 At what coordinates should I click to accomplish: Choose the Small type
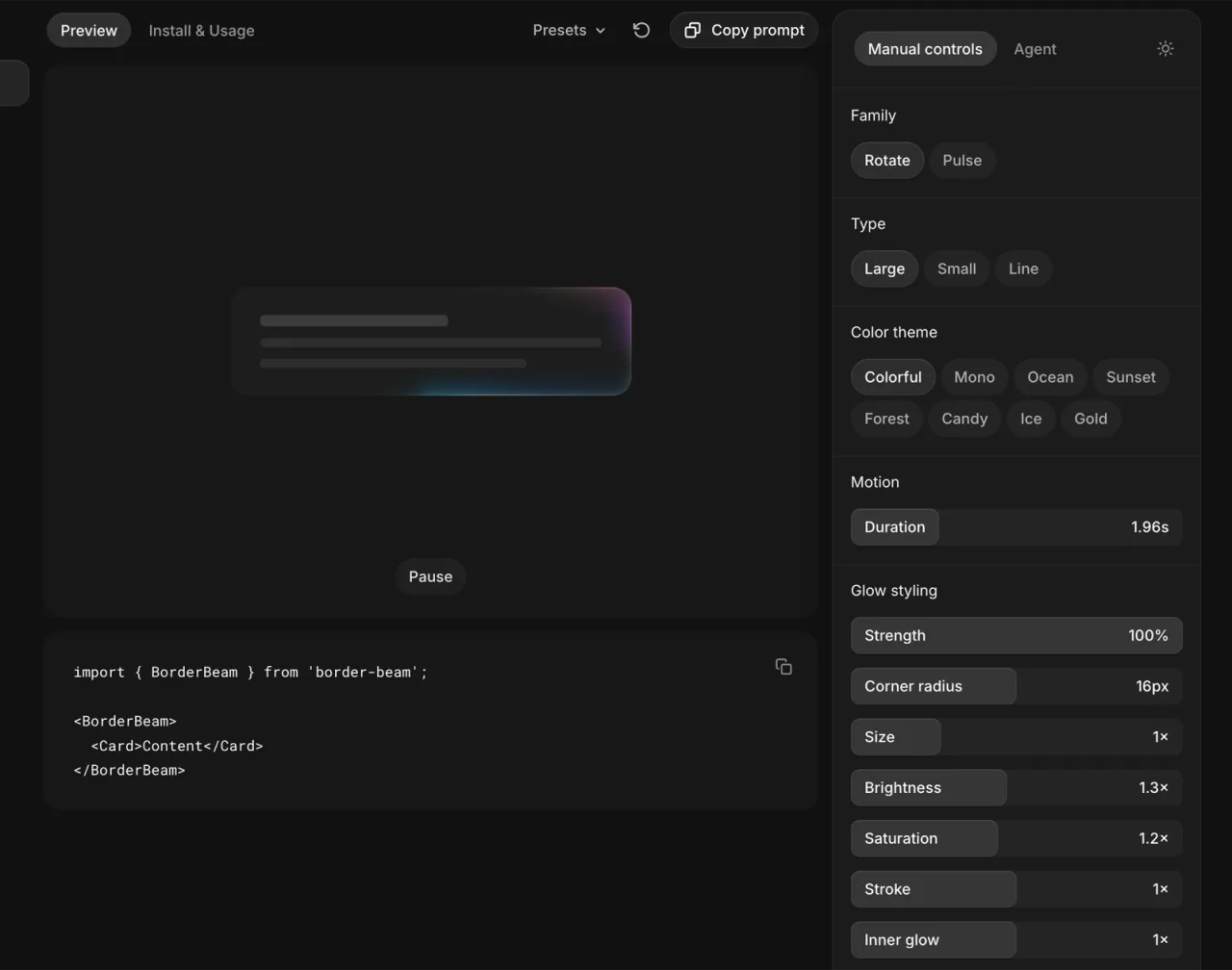click(x=957, y=268)
